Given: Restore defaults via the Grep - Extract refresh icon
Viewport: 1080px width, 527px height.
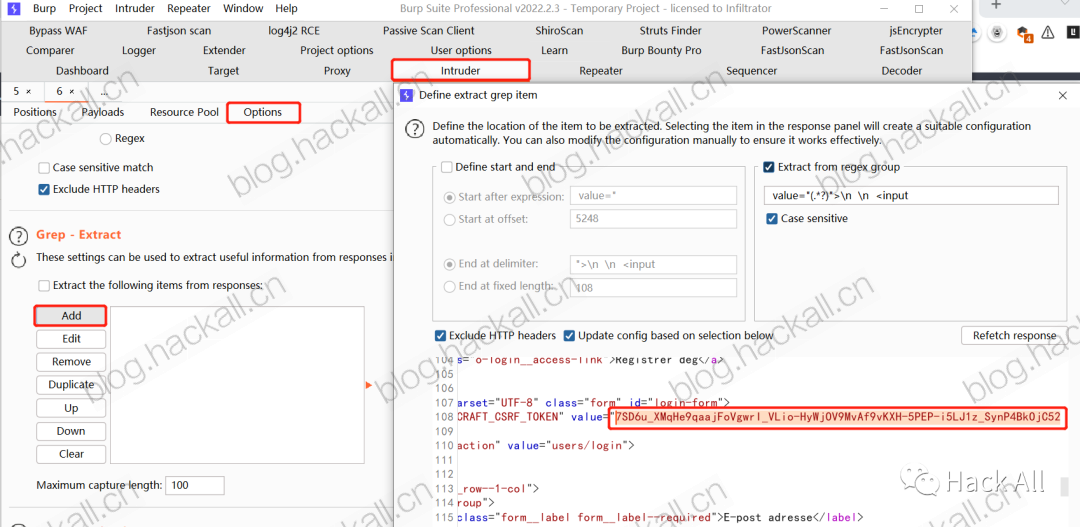Looking at the screenshot, I should pyautogui.click(x=18, y=260).
